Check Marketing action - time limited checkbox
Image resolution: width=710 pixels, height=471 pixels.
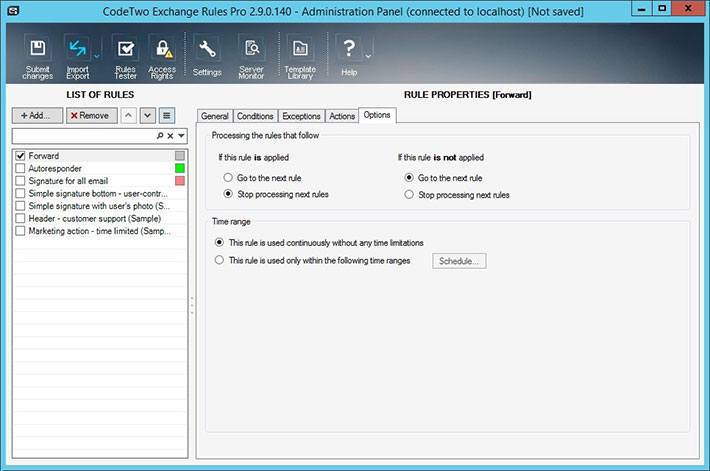point(20,231)
